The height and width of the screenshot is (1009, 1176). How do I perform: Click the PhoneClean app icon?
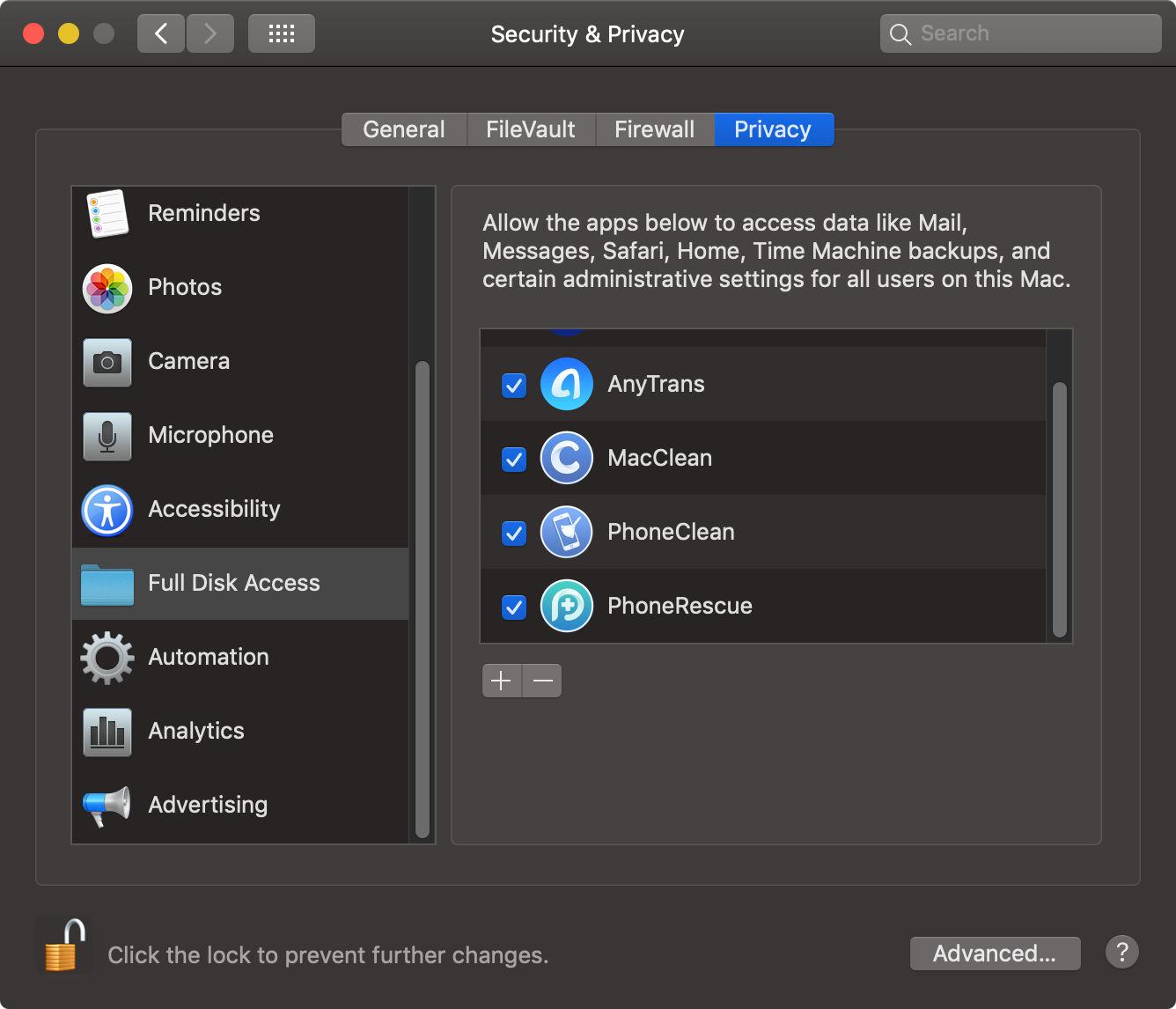click(567, 532)
